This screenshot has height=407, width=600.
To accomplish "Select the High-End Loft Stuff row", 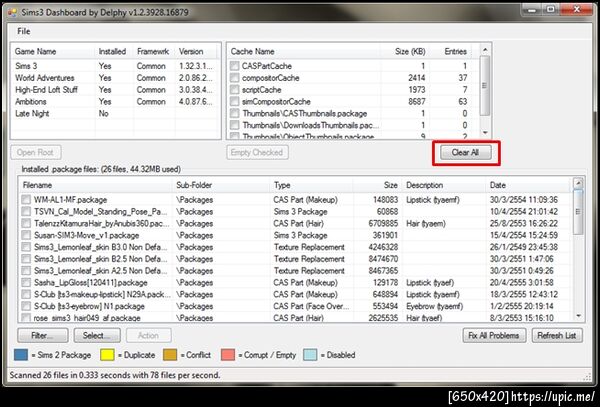I will pos(115,90).
